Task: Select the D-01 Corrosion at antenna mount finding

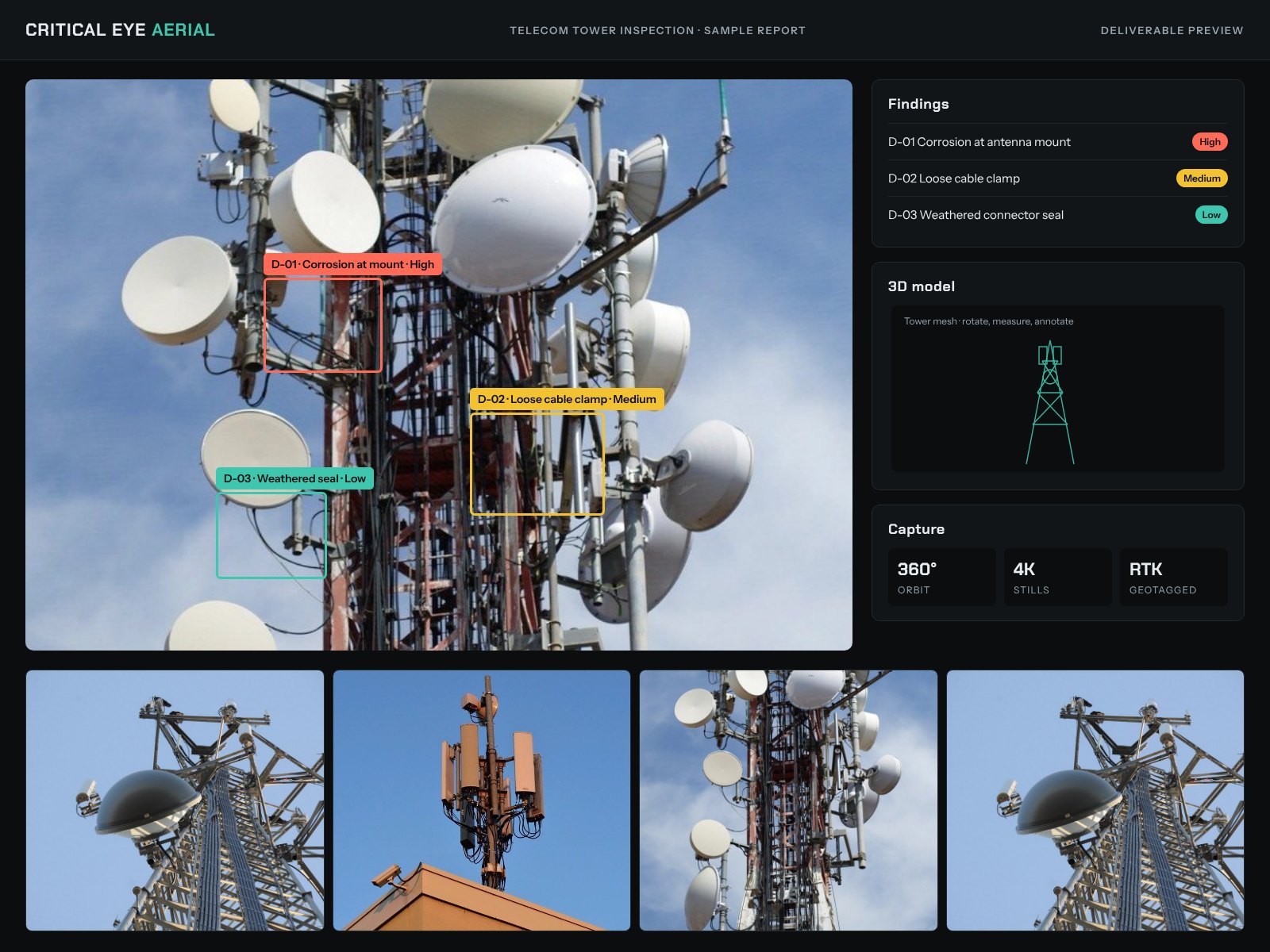Action: pyautogui.click(x=1057, y=142)
